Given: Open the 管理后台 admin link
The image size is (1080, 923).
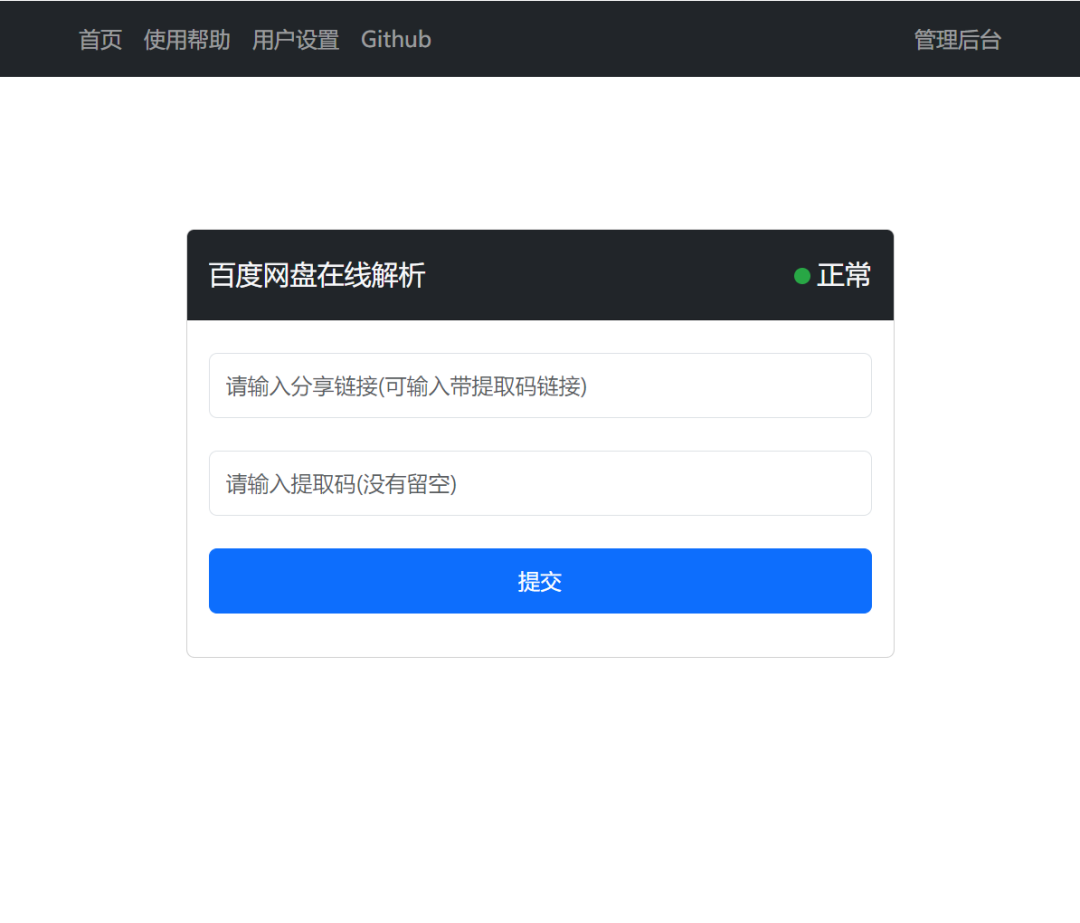Looking at the screenshot, I should 957,40.
